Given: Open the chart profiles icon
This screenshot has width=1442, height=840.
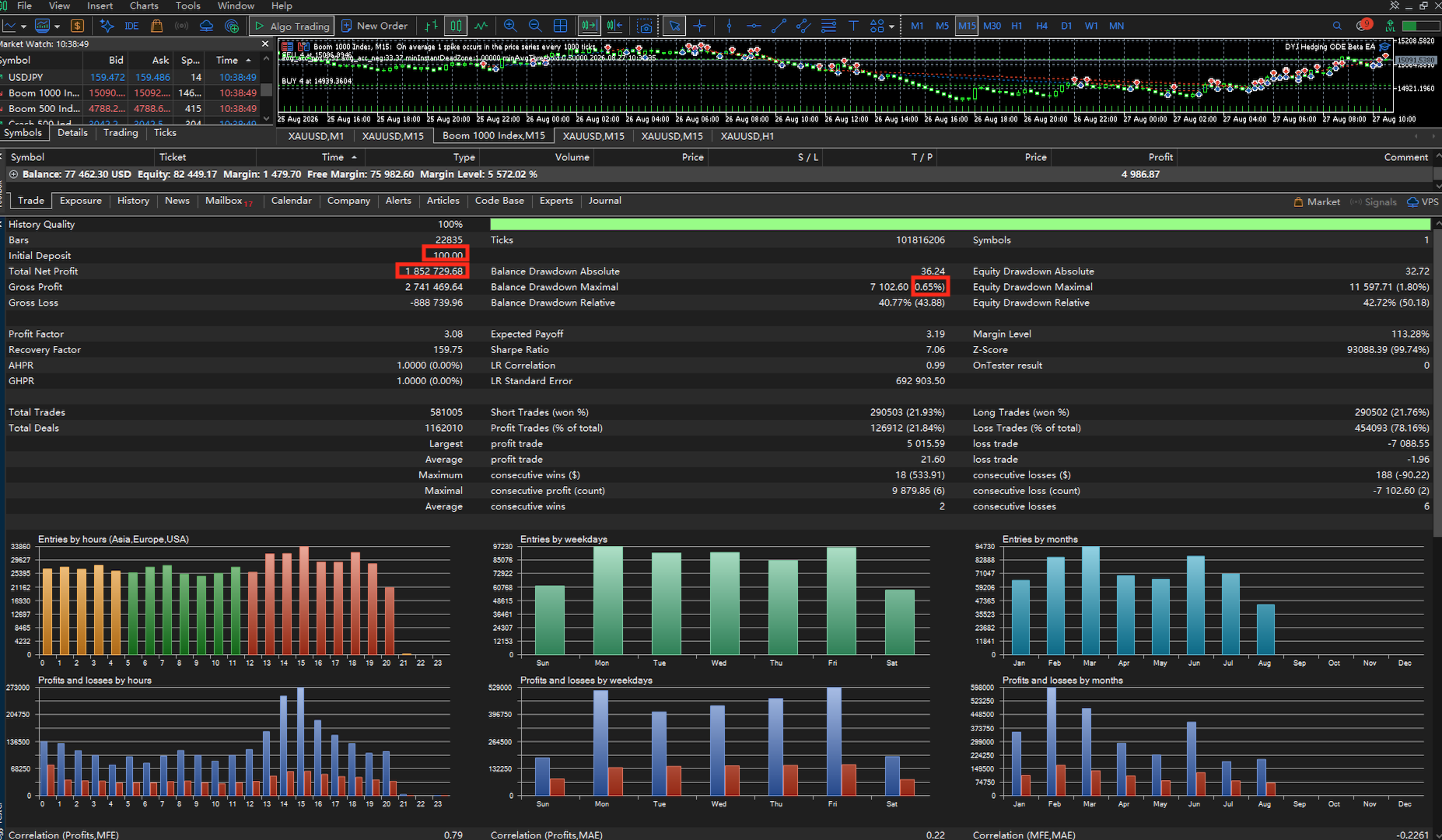Looking at the screenshot, I should [x=42, y=26].
